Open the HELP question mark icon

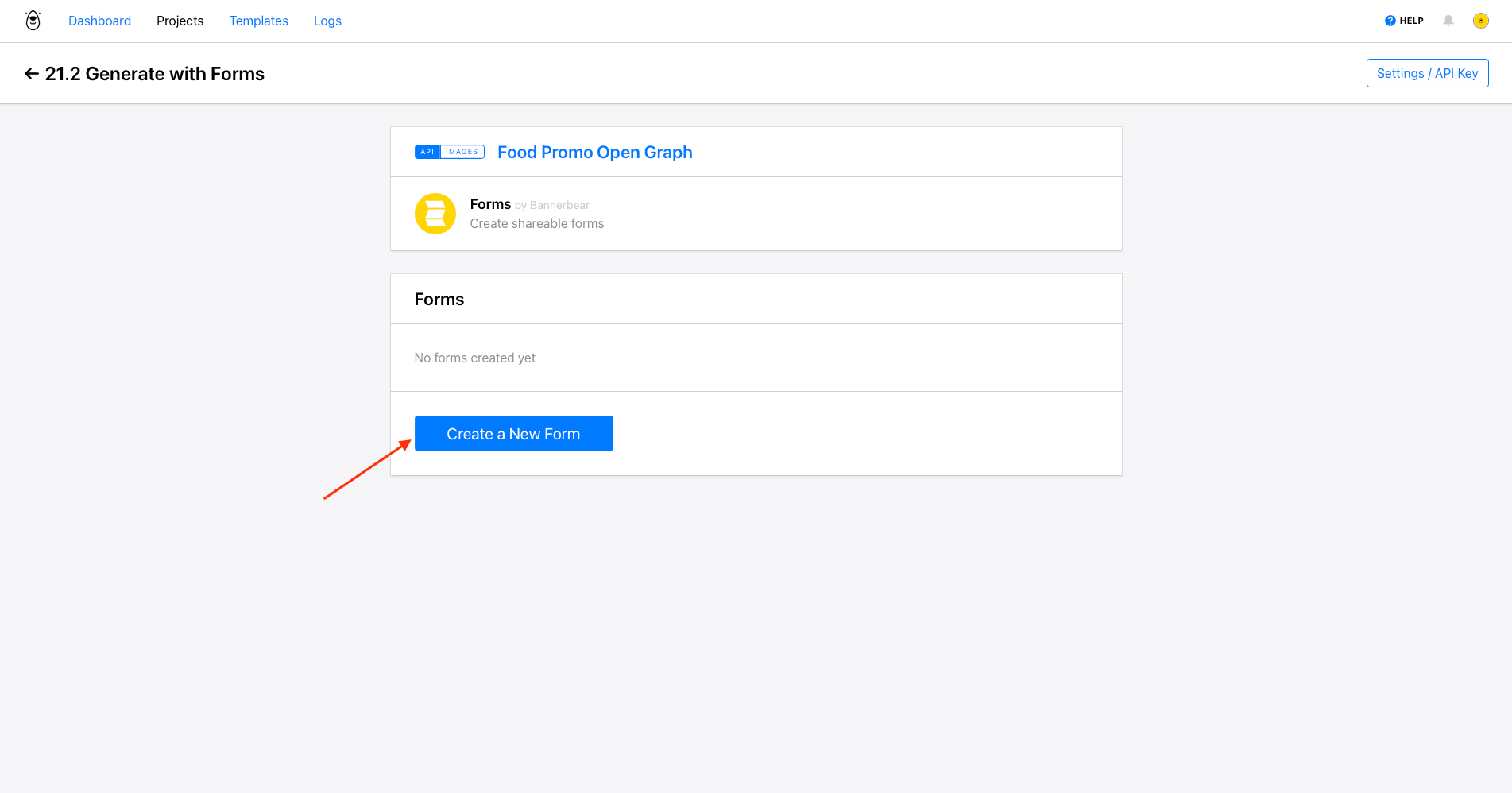click(x=1390, y=20)
